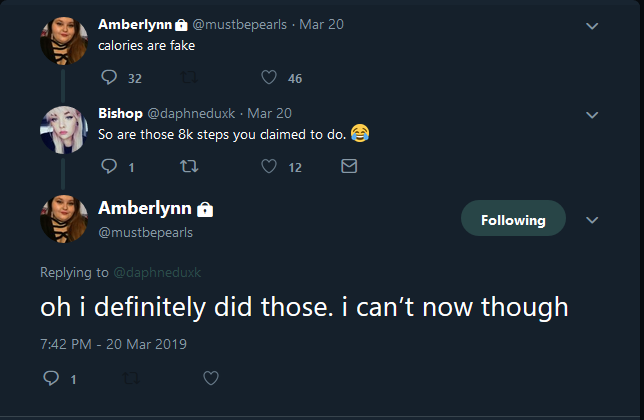Image resolution: width=644 pixels, height=420 pixels.
Task: Retweet Bishop's 8k steps tweet
Action: pyautogui.click(x=189, y=166)
